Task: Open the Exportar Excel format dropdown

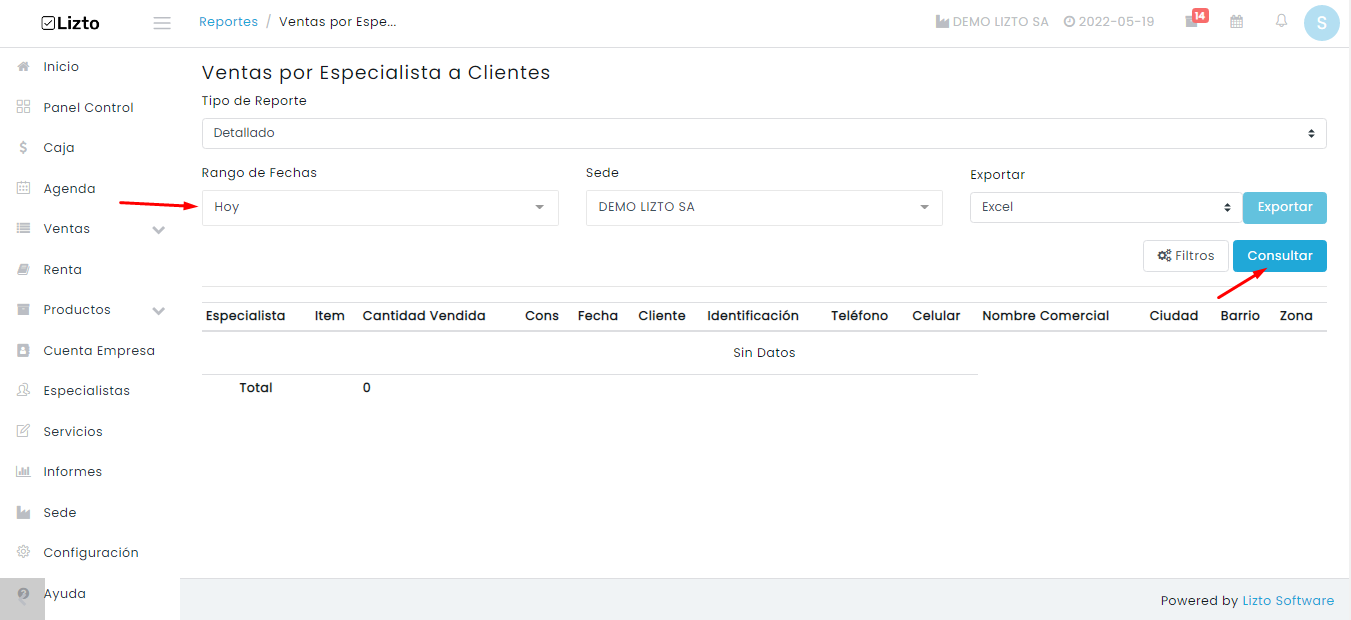Action: (x=1106, y=207)
